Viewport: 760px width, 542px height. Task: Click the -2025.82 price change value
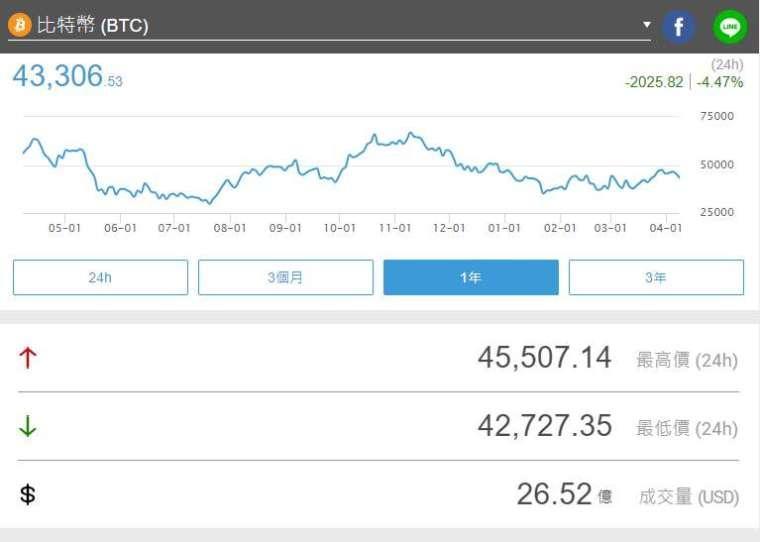tap(654, 82)
